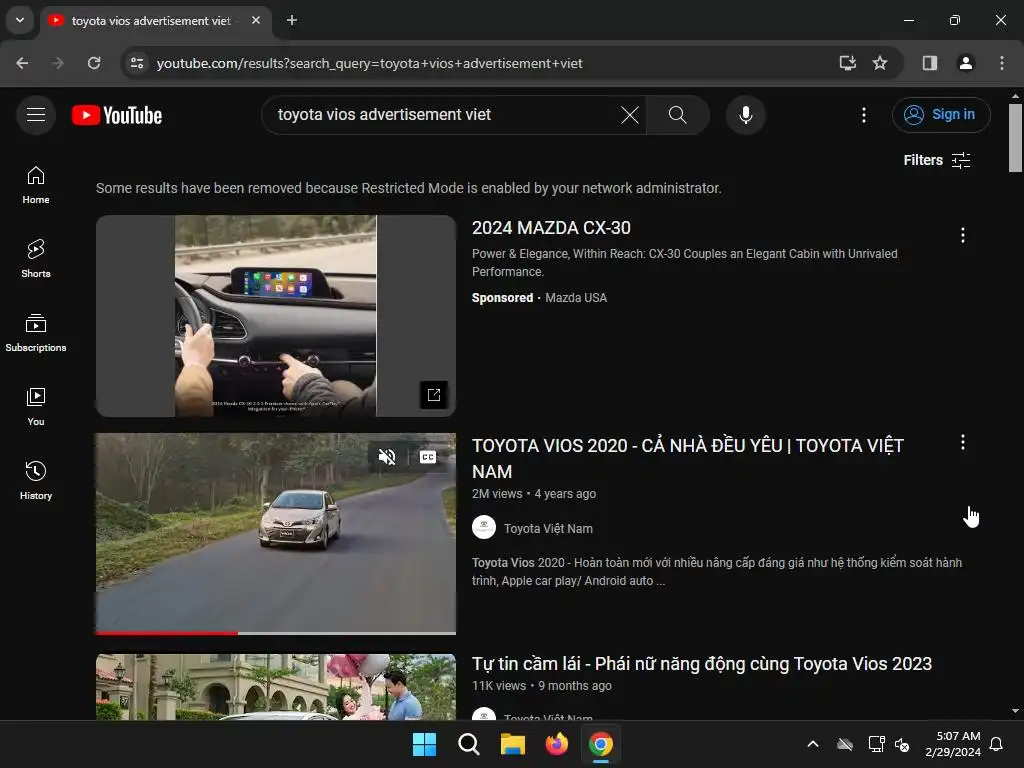Viewport: 1024px width, 768px height.
Task: Click the Toyota Vios 2020 description text
Action: point(716,571)
